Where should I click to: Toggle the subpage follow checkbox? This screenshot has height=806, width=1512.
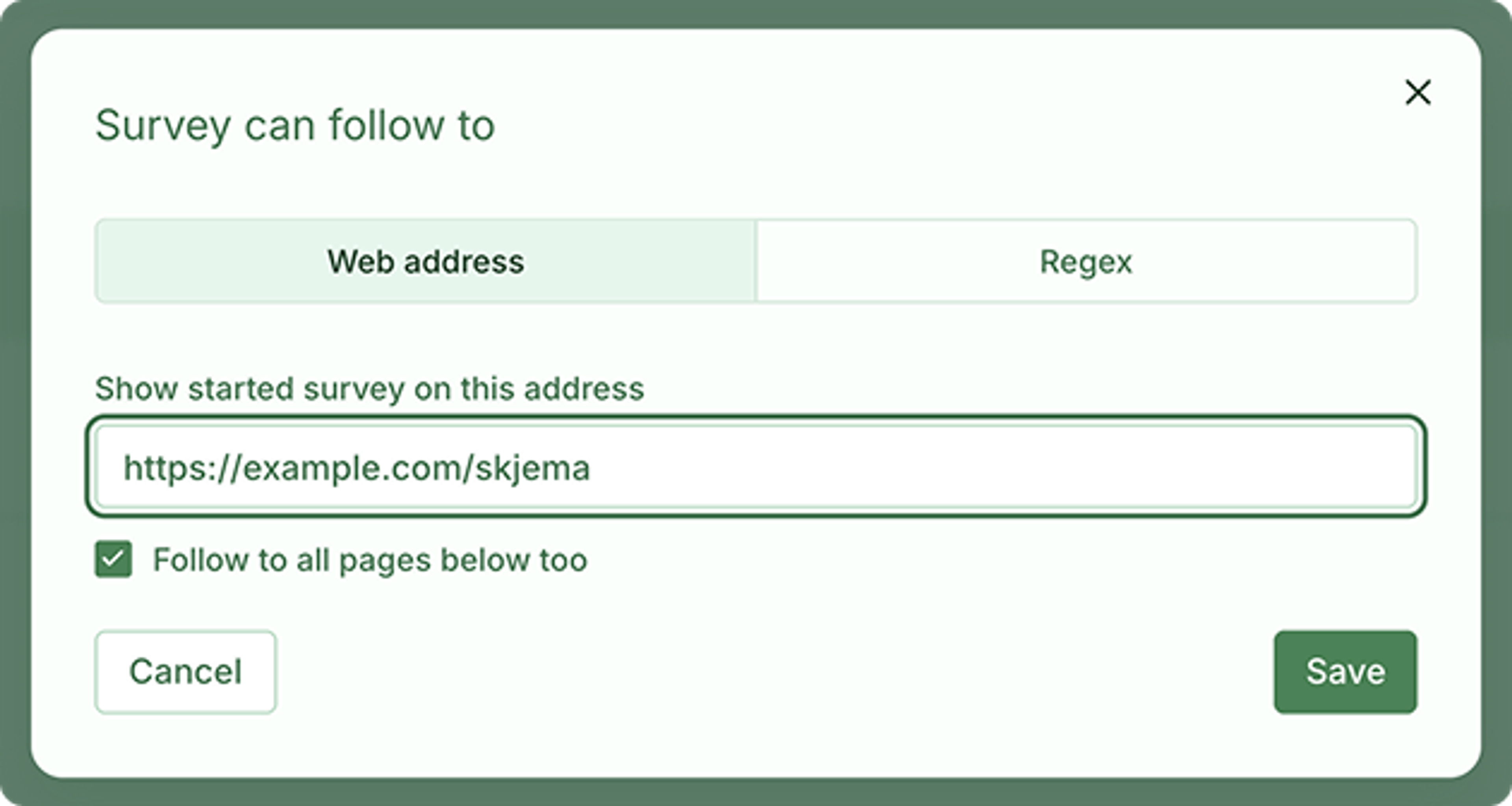tap(113, 559)
